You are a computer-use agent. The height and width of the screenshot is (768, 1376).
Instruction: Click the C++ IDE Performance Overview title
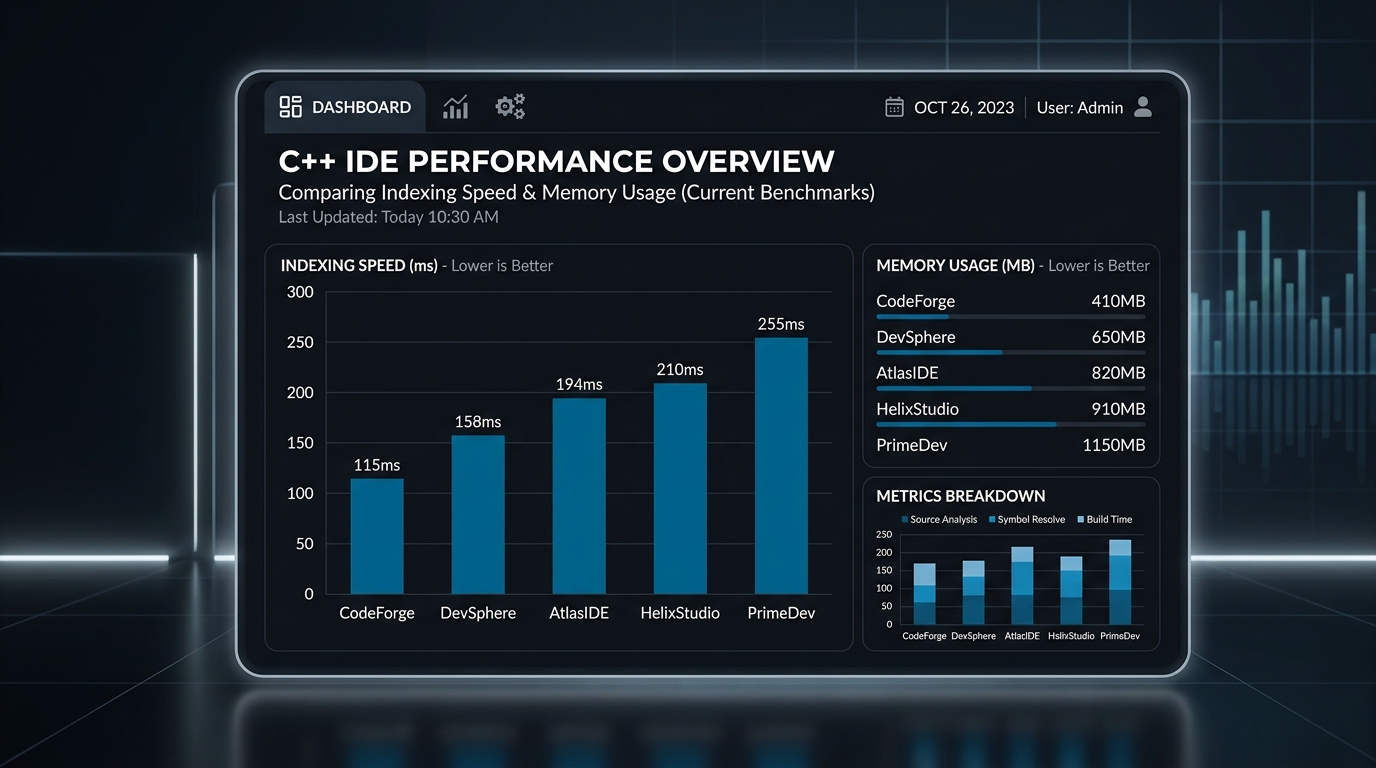click(556, 161)
